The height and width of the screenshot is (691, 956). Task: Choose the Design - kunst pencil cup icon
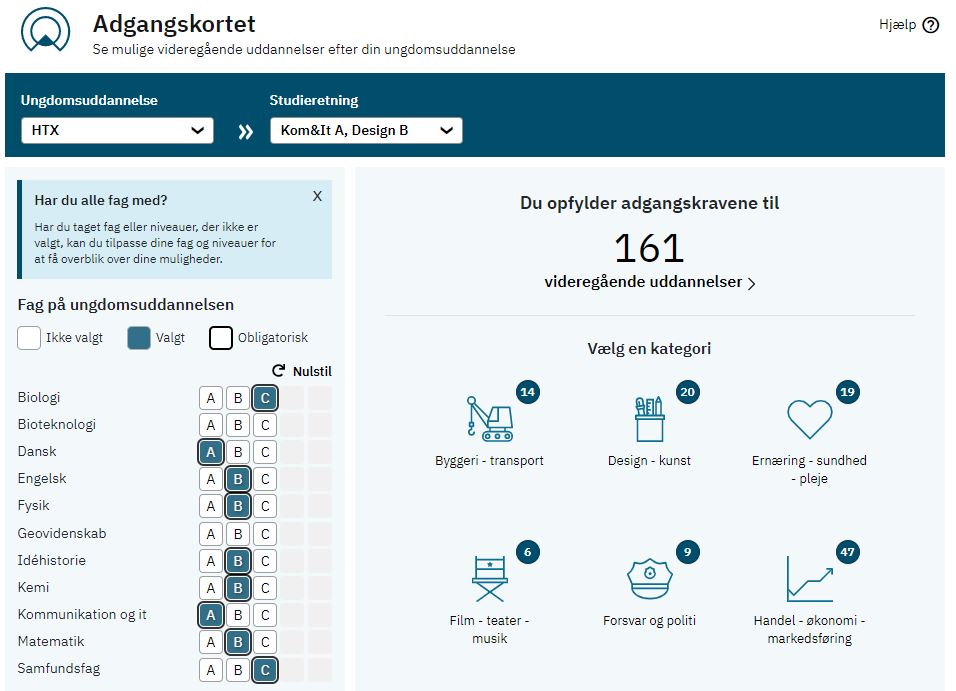tap(649, 418)
